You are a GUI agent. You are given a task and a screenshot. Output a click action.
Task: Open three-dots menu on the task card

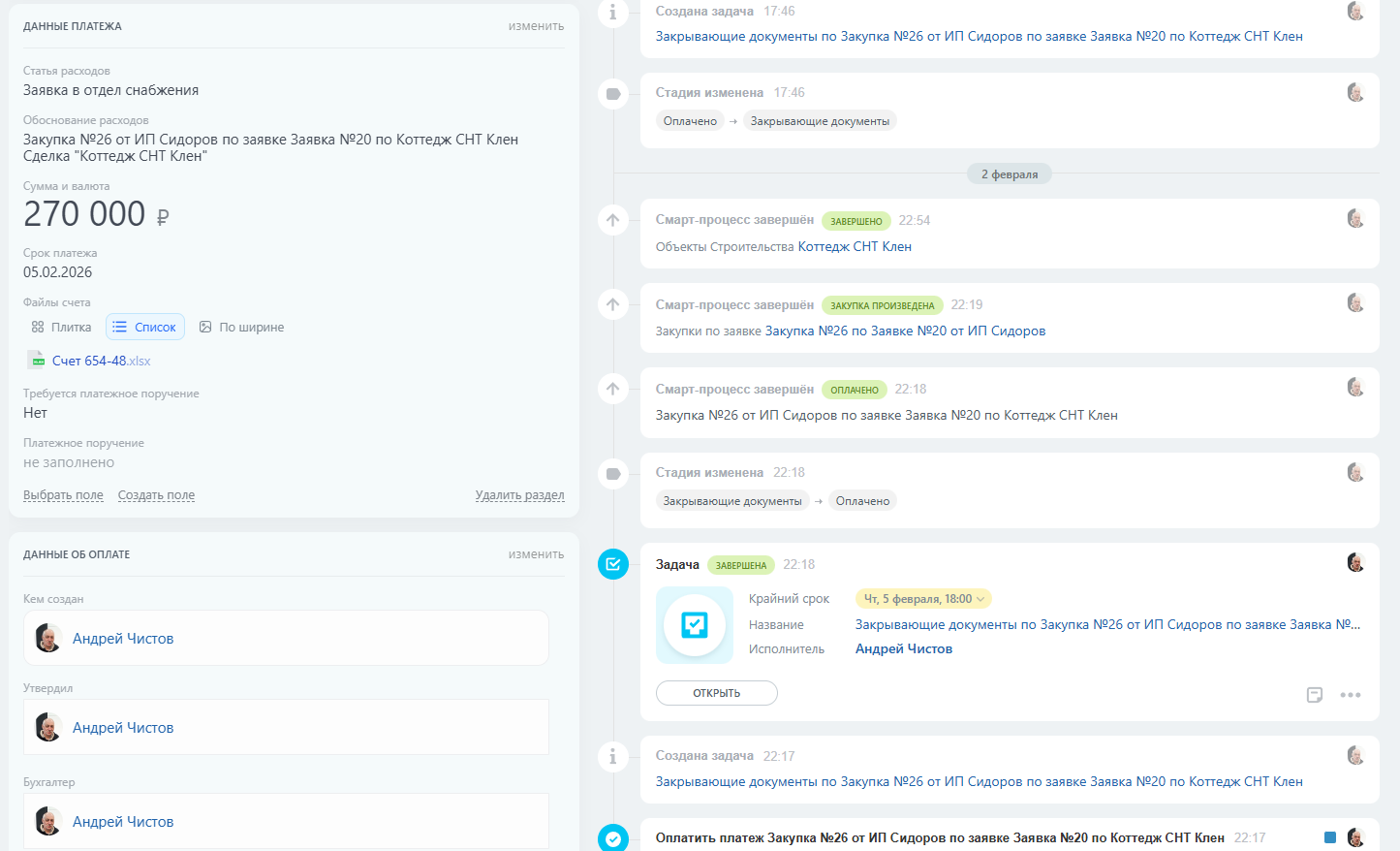1351,695
